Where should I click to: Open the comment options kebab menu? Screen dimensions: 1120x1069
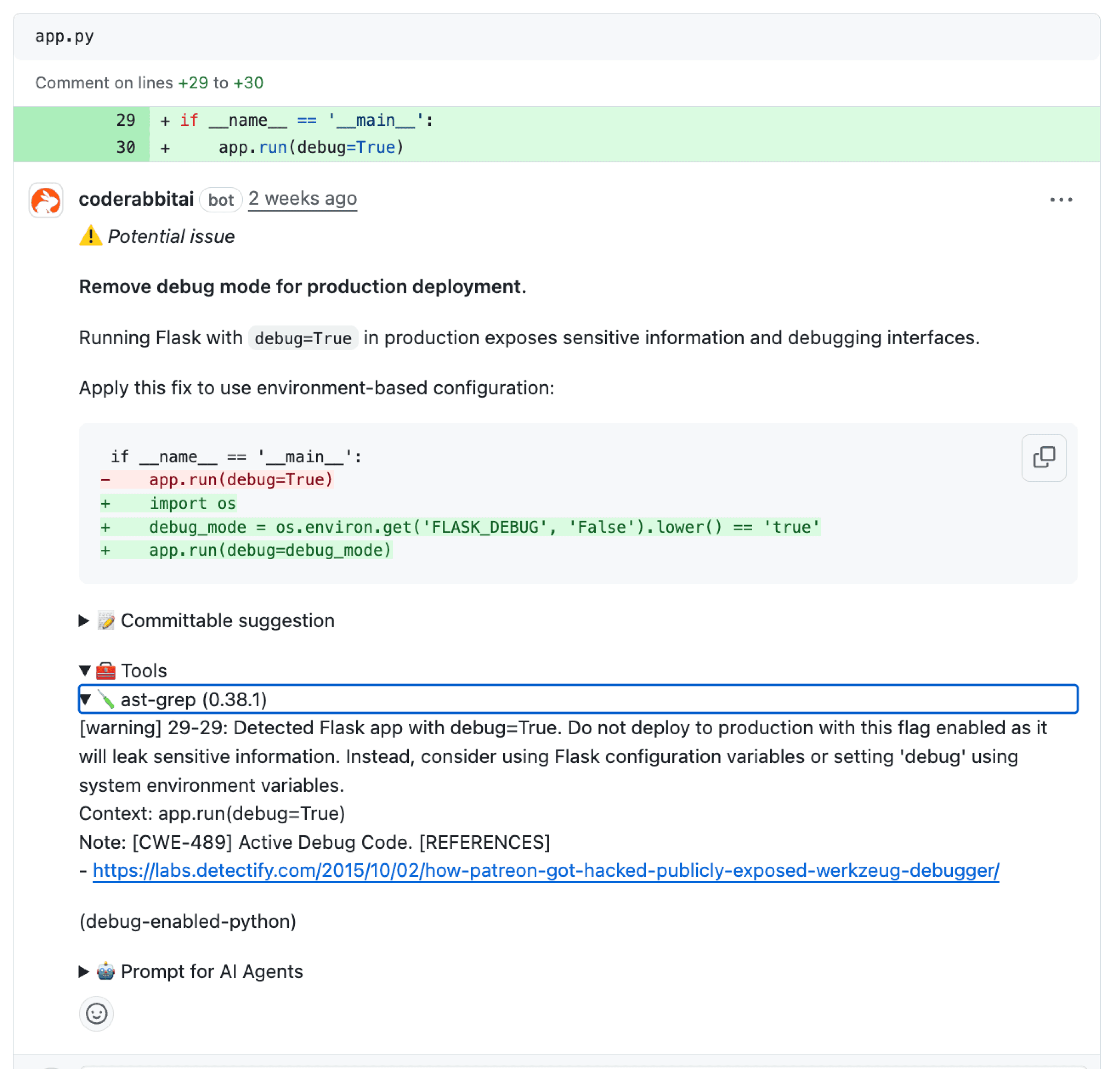[1060, 199]
